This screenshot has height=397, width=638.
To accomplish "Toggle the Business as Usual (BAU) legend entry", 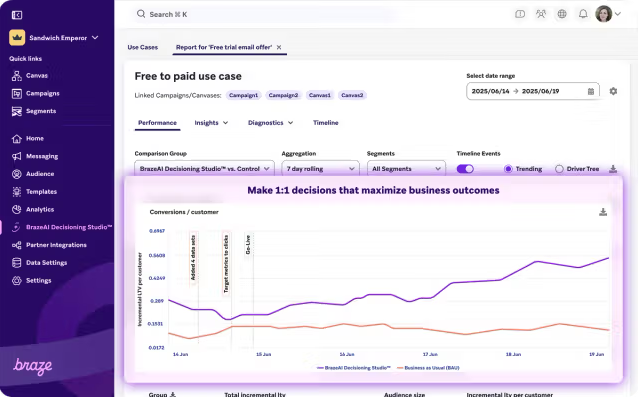I will coord(428,368).
